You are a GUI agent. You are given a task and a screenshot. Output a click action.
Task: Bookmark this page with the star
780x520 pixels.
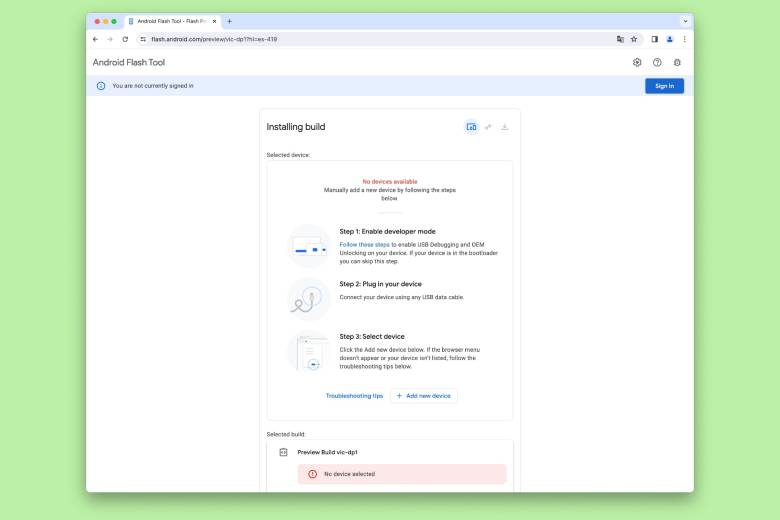634,39
